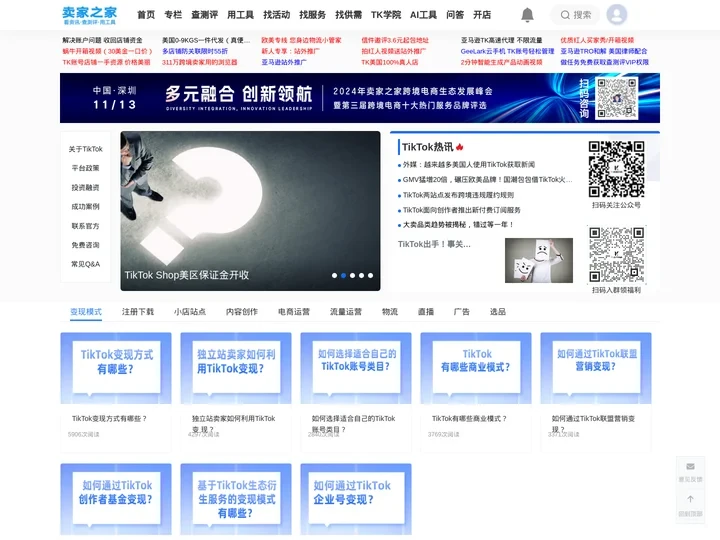Click the 回到顶部 arrow icon

tap(690, 499)
